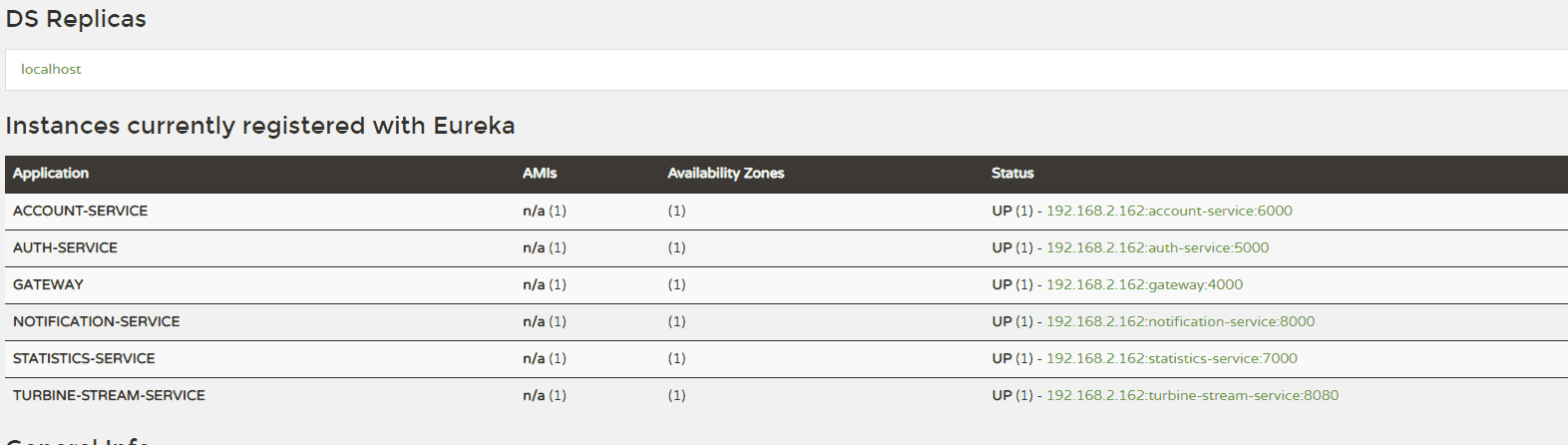This screenshot has width=1568, height=445.
Task: Select the ACCOUNT-SERVICE application name
Action: pyautogui.click(x=80, y=211)
